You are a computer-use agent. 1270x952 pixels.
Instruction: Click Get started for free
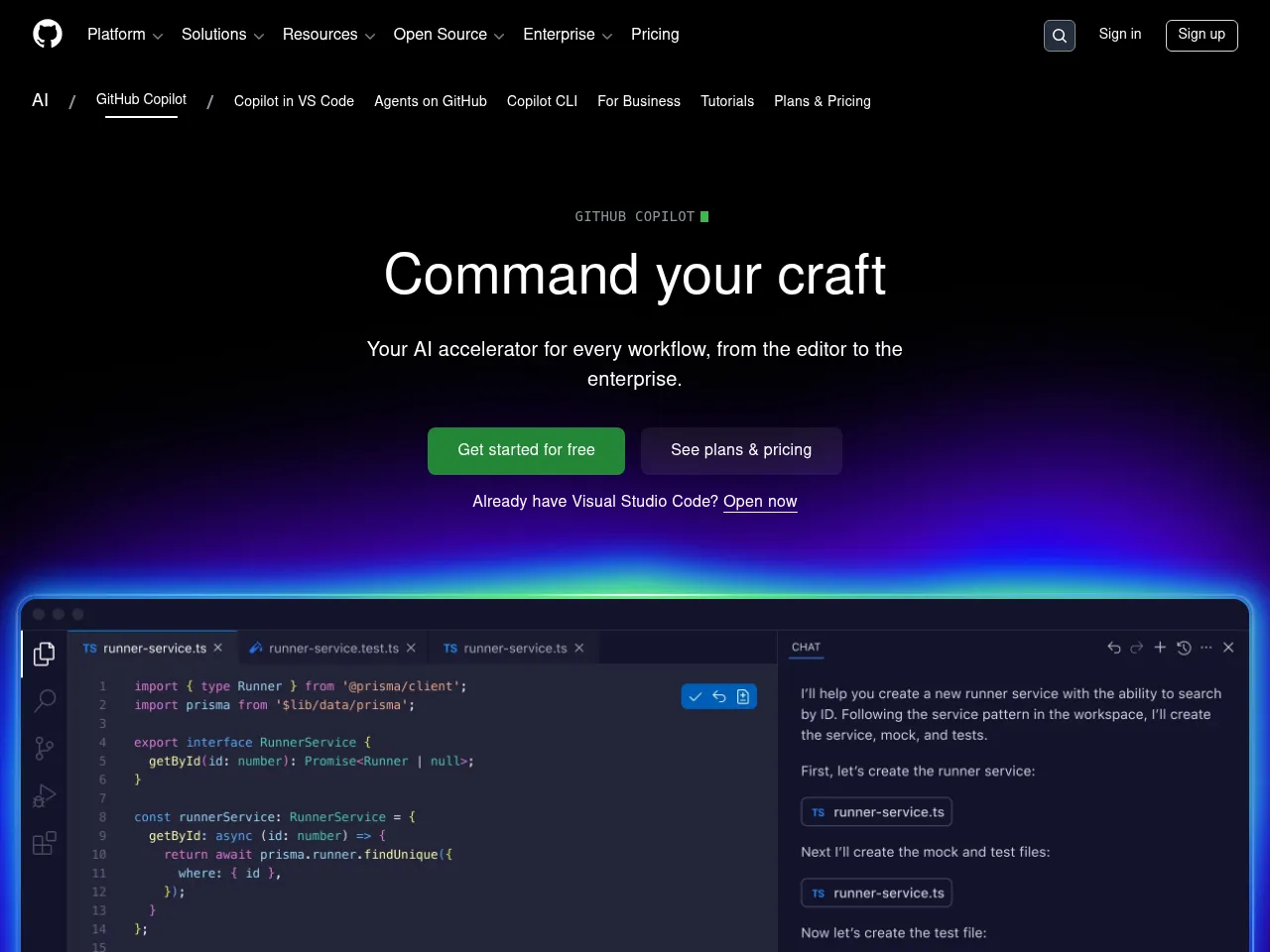526,450
